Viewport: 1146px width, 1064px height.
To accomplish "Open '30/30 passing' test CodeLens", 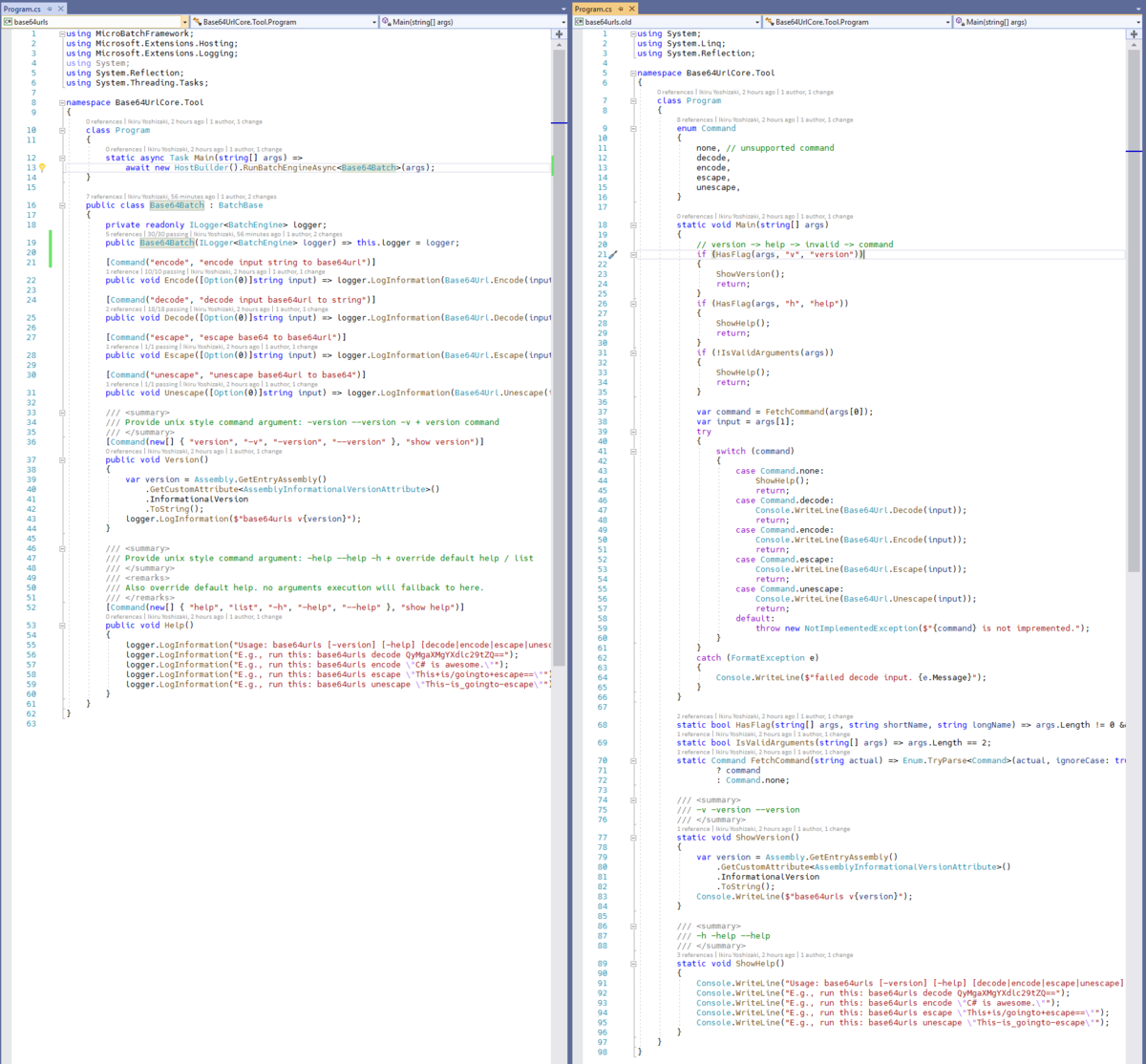I will click(x=168, y=234).
